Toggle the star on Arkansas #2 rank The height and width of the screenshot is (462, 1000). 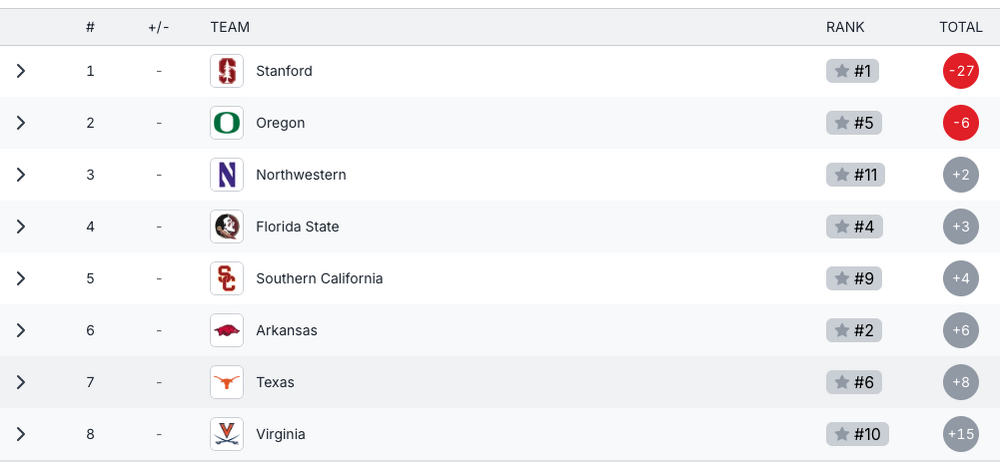[x=842, y=330]
